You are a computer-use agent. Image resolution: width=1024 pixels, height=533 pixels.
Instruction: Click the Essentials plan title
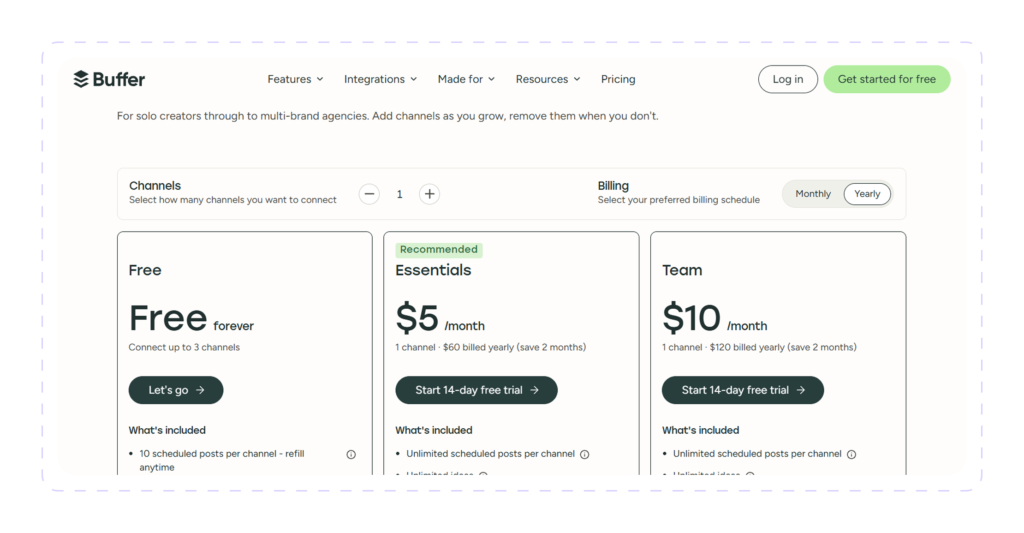pyautogui.click(x=433, y=270)
